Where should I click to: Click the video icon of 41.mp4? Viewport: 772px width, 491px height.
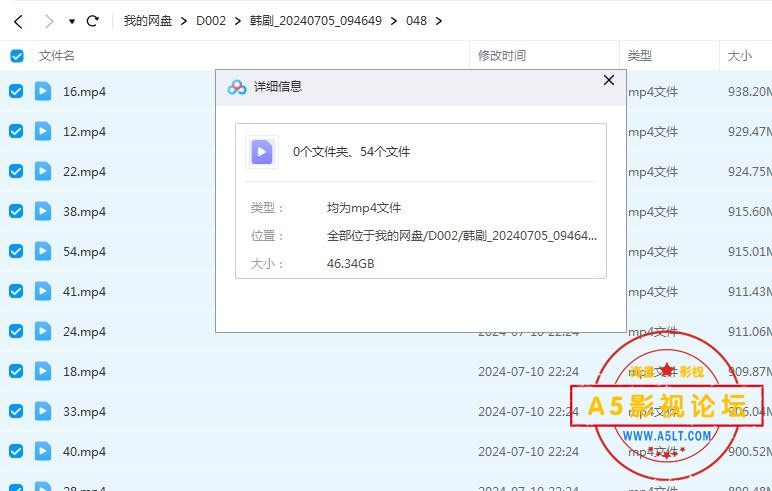pyautogui.click(x=43, y=291)
